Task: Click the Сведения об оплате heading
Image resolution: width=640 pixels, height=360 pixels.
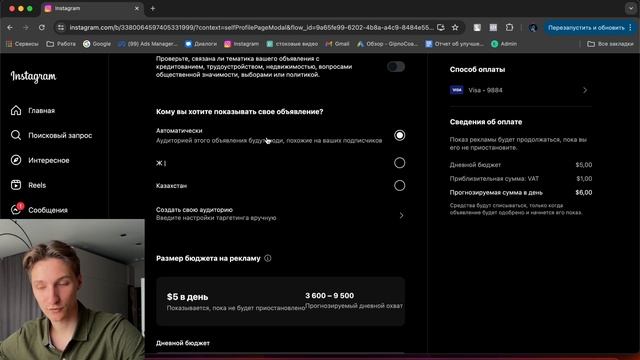Action: [x=486, y=122]
